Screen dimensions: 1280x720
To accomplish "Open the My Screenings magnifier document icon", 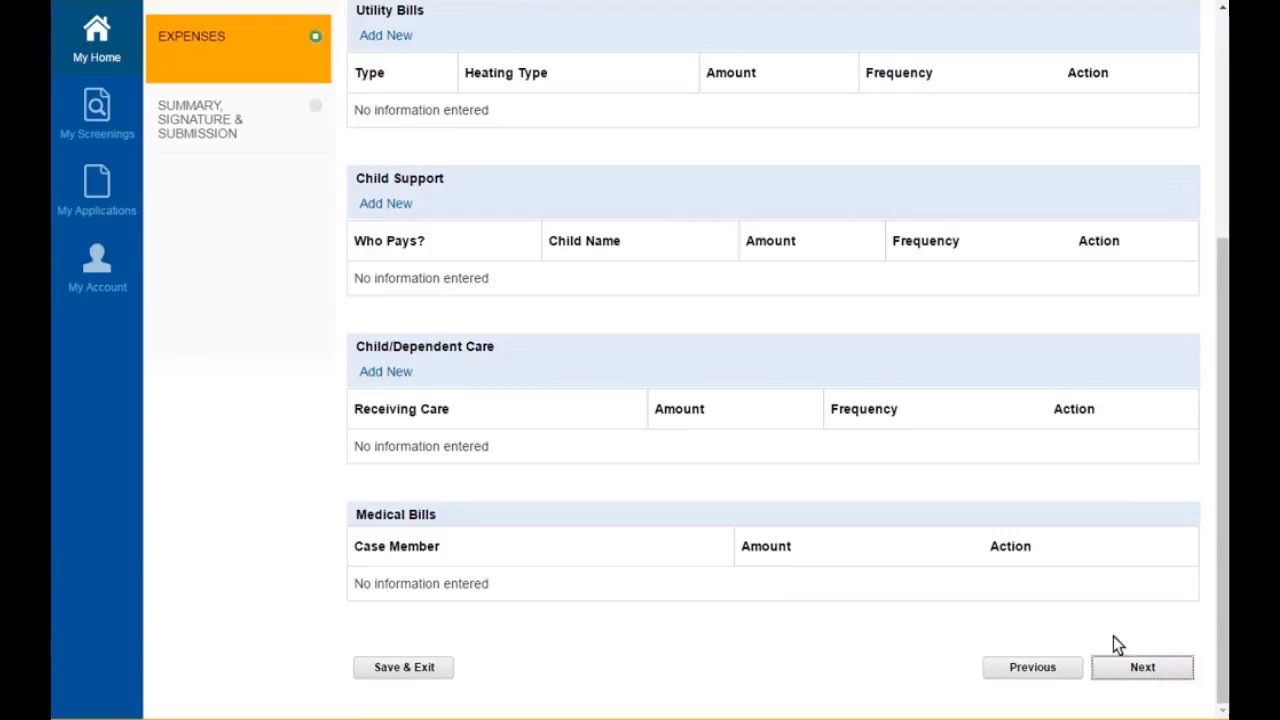I will pyautogui.click(x=97, y=105).
